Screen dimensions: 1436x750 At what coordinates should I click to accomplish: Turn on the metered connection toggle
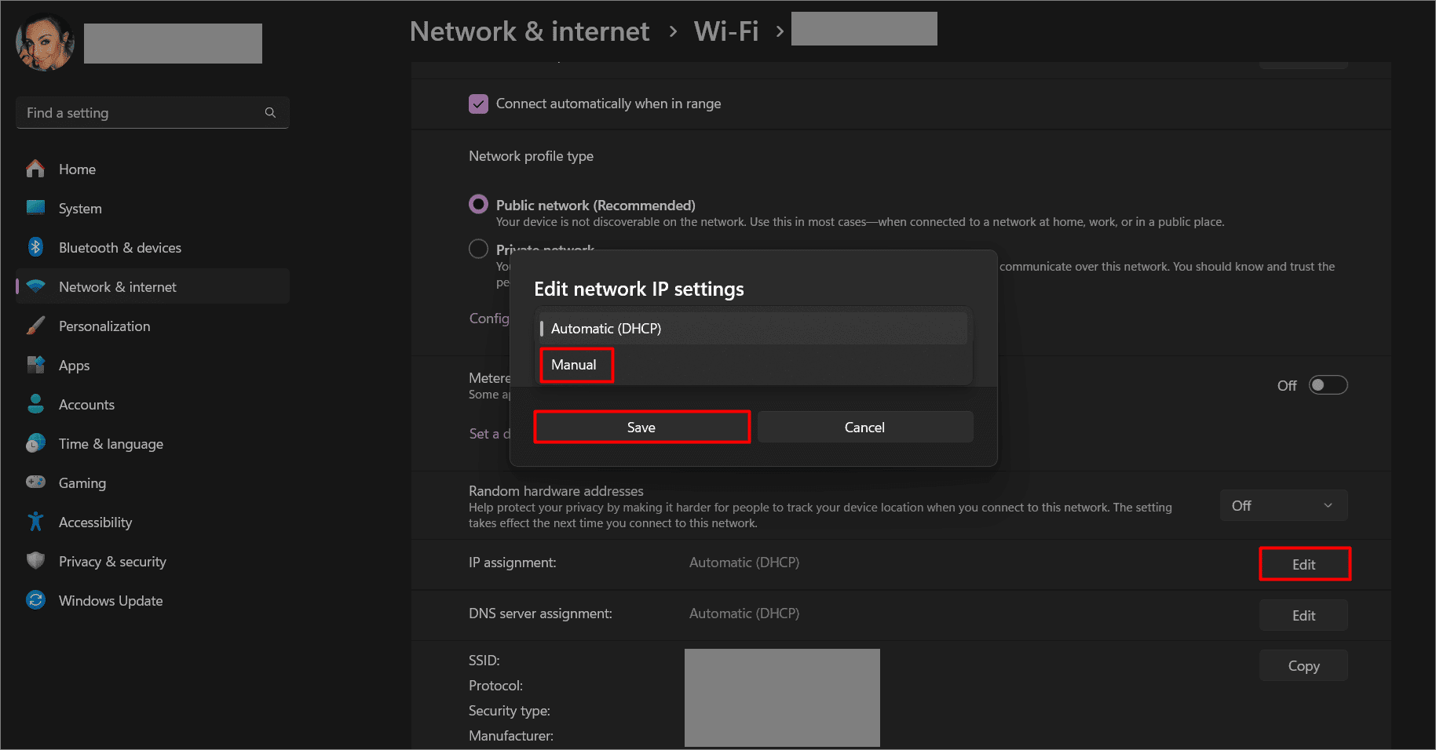[x=1328, y=384]
